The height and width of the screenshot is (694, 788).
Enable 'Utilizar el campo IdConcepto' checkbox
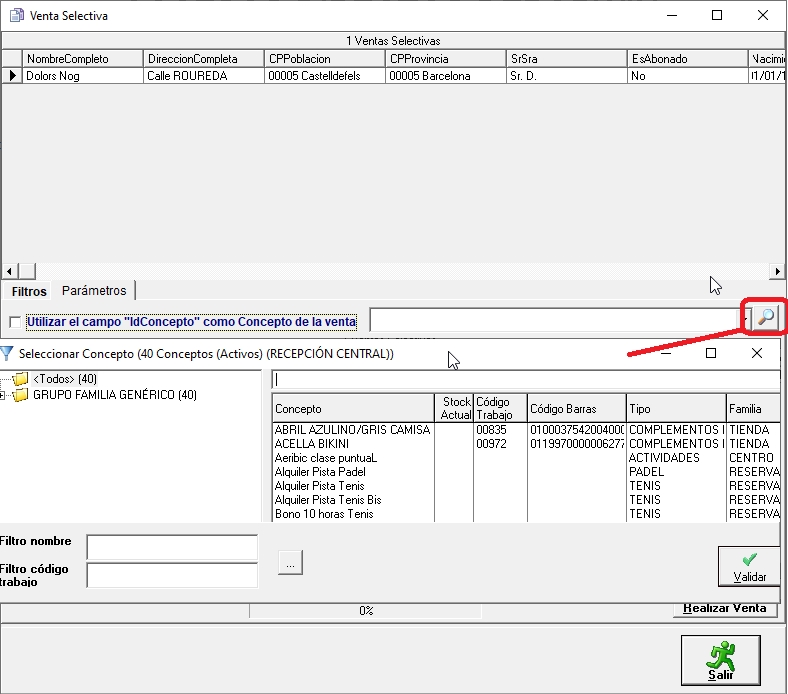tap(15, 322)
